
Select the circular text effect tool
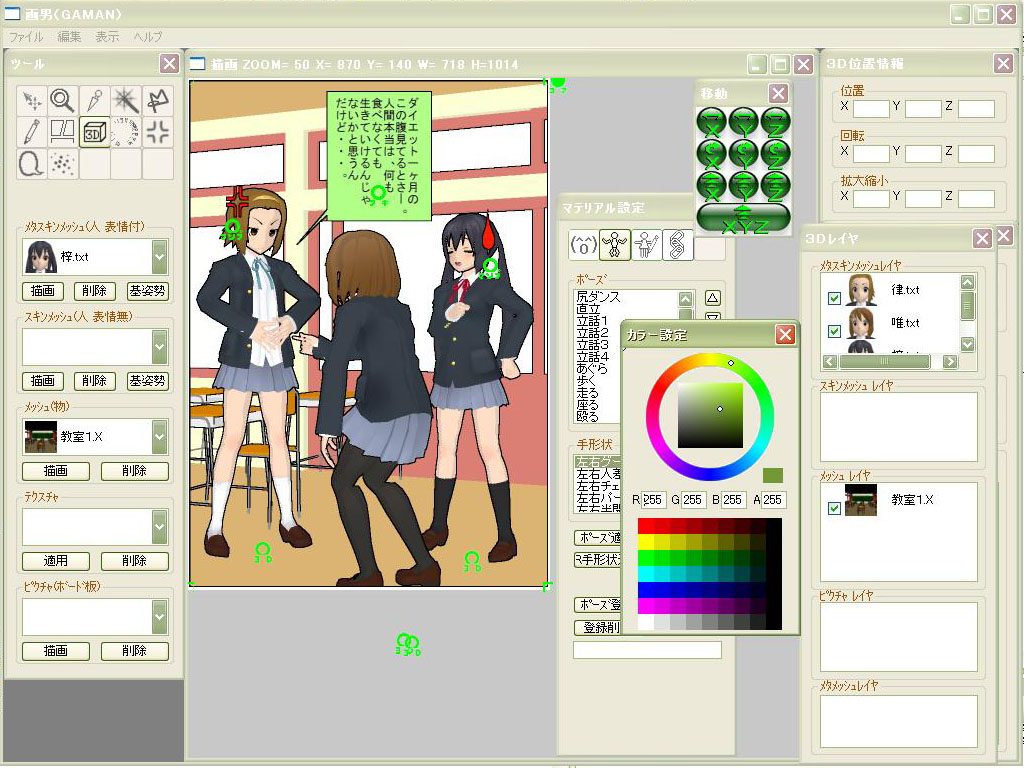pyautogui.click(x=126, y=133)
